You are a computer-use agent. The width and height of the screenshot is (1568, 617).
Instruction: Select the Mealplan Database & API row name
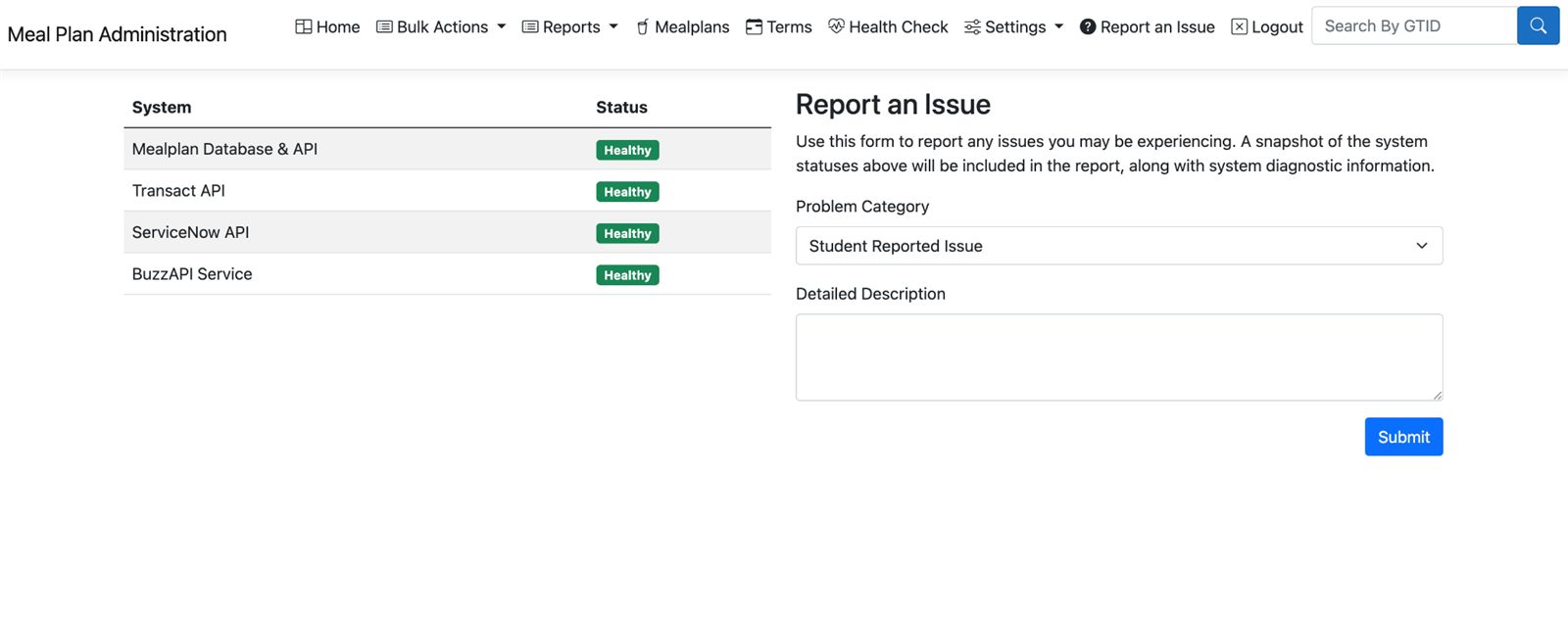tap(224, 149)
